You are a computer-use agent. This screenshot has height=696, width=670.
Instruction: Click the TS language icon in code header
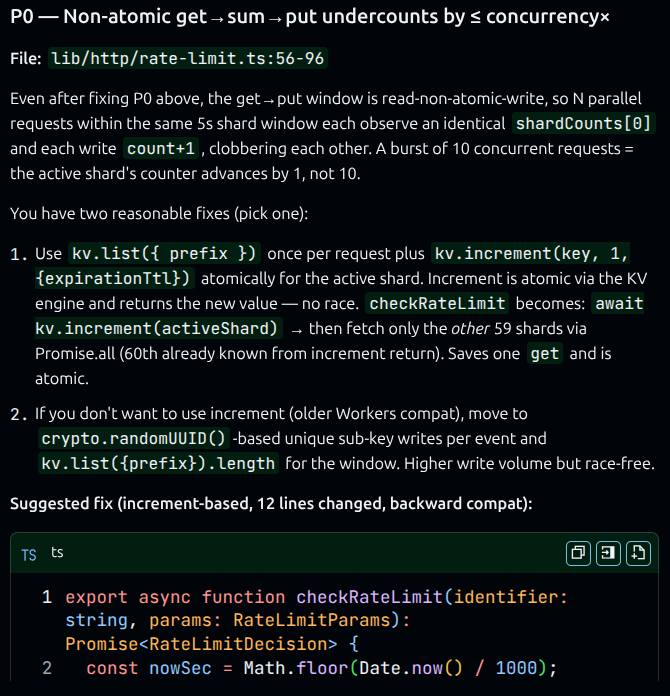tap(29, 555)
